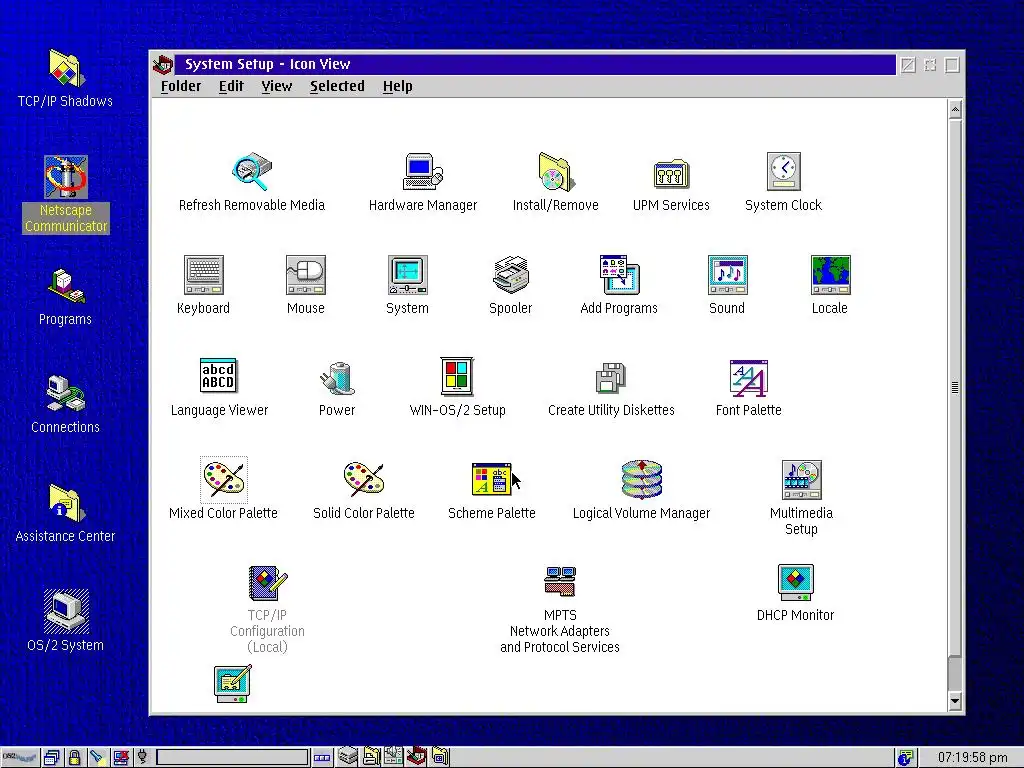Select MPTS Network Adapters icon

click(x=560, y=581)
